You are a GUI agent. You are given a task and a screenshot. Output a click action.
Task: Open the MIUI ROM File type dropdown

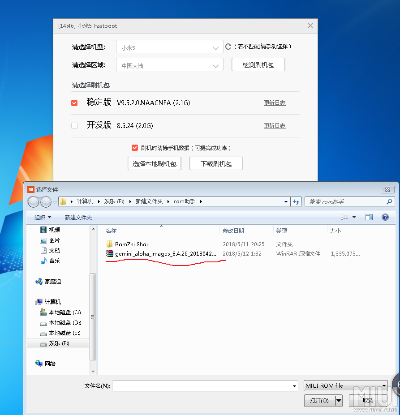coord(346,386)
